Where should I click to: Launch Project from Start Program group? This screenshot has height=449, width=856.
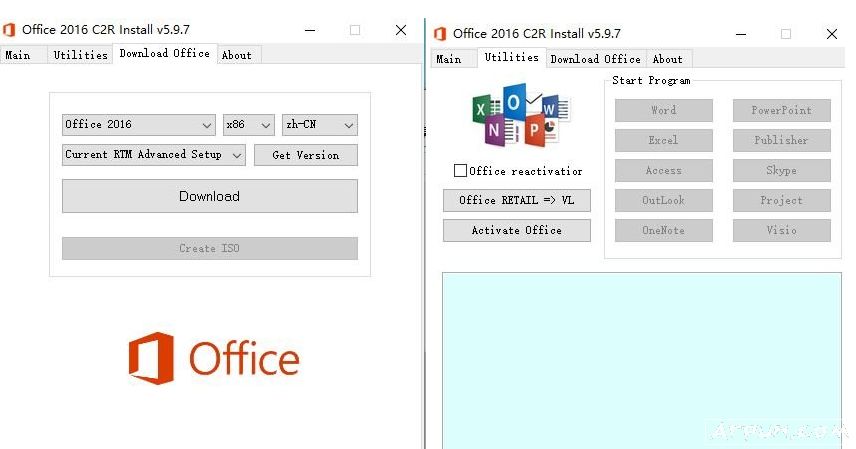coord(782,200)
